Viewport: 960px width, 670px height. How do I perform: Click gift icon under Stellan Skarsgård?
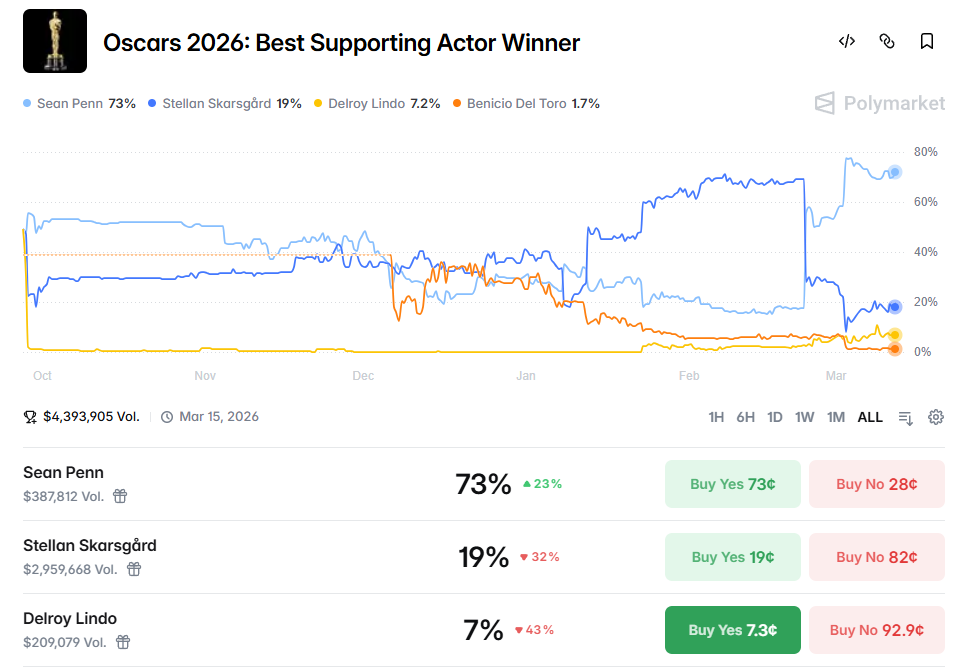(134, 569)
